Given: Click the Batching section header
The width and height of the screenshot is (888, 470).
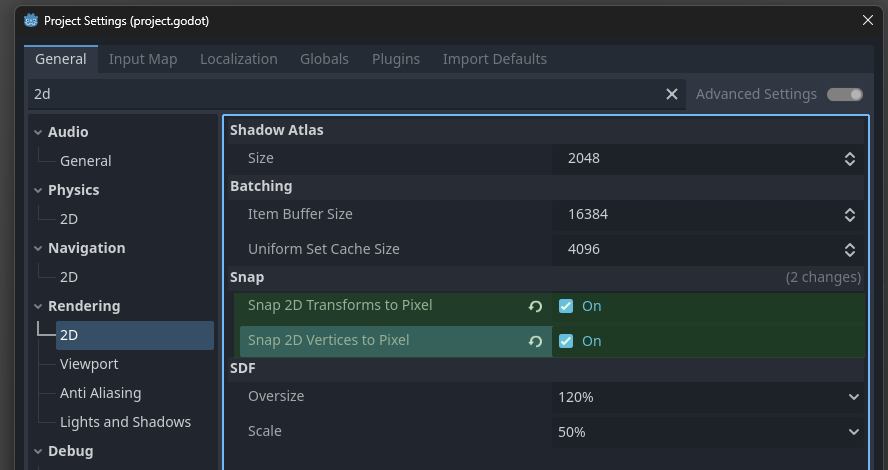Looking at the screenshot, I should (x=261, y=186).
